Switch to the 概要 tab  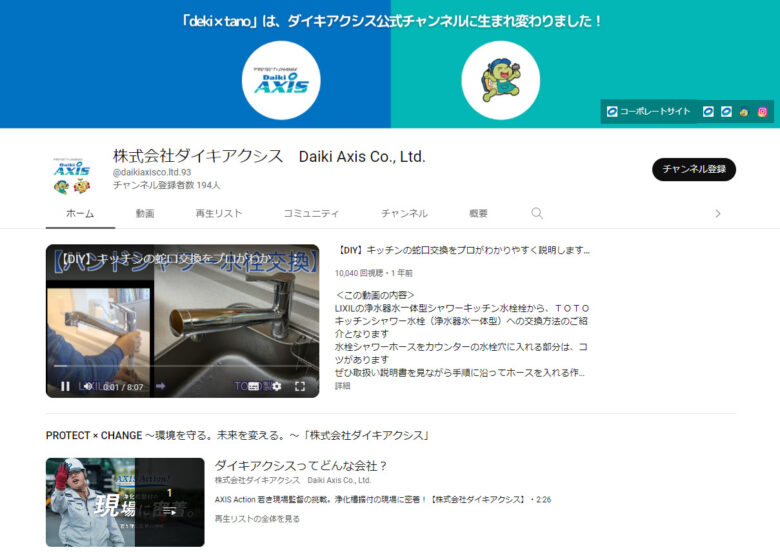478,214
